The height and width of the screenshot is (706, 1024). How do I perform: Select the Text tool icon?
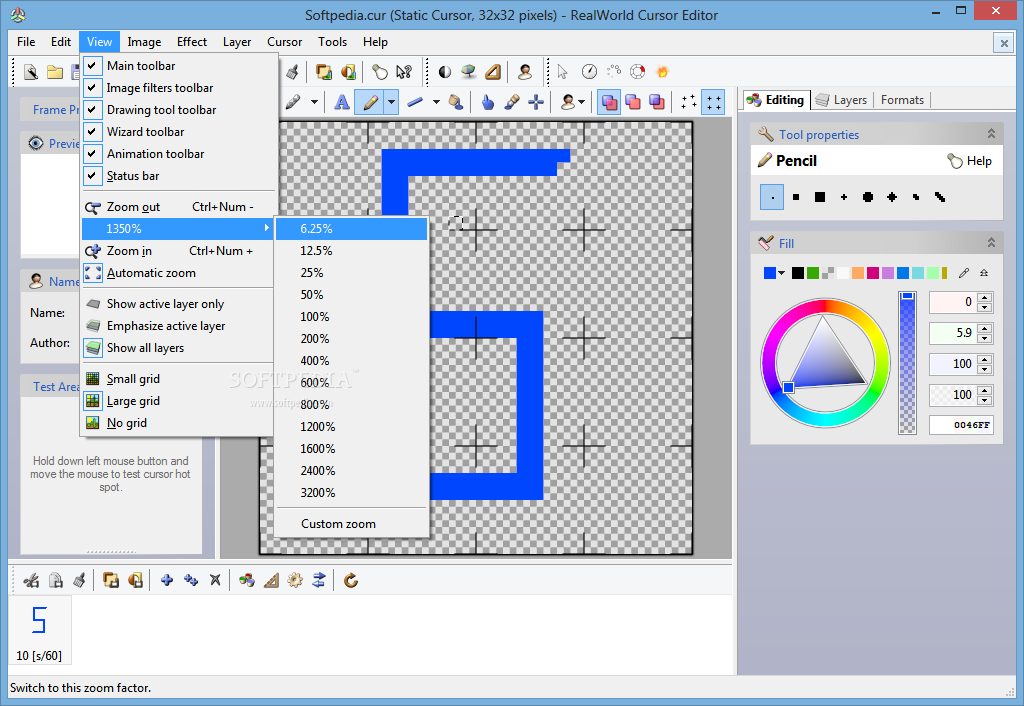pos(342,103)
